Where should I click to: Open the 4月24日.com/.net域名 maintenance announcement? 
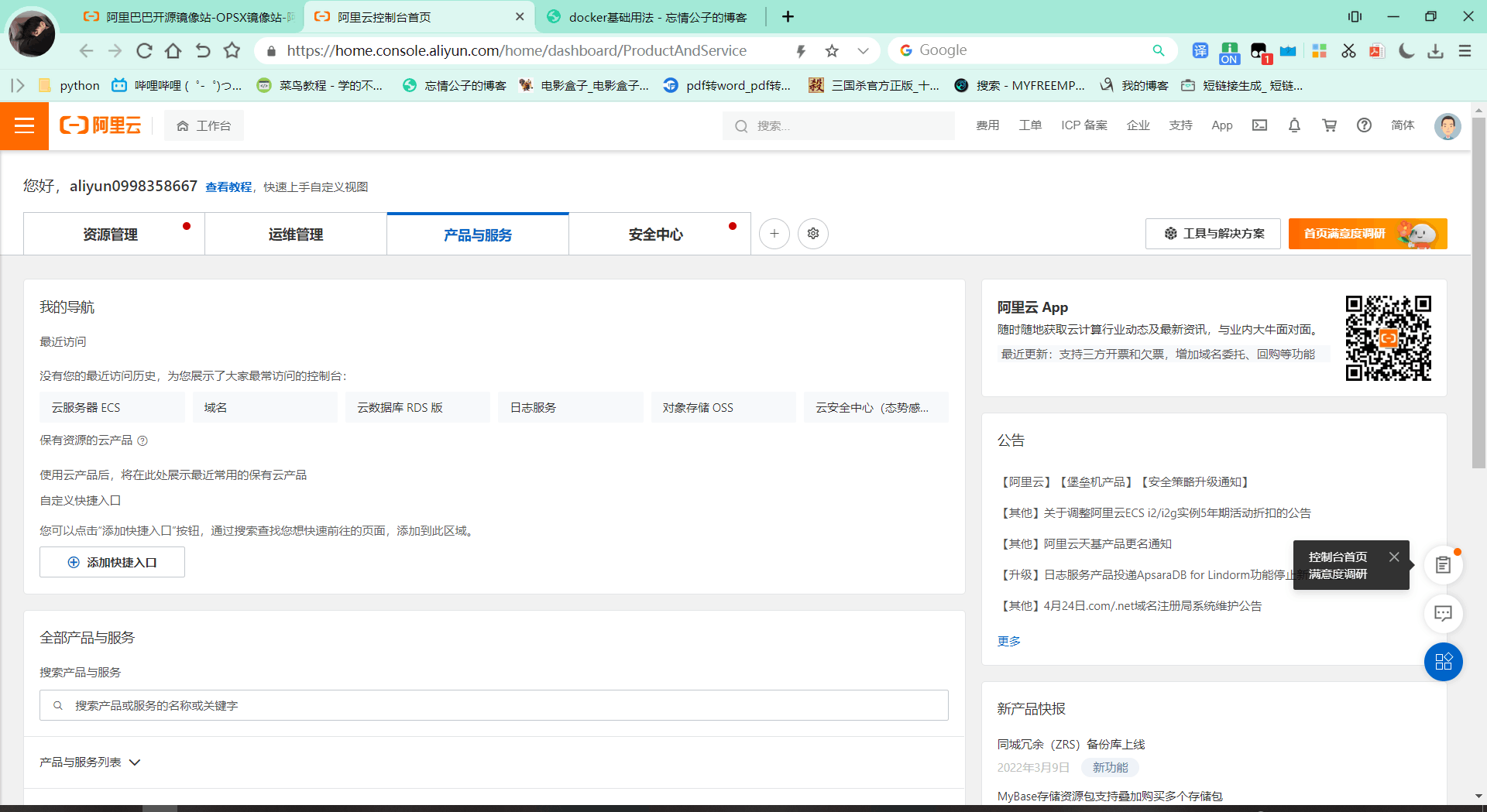point(1129,606)
